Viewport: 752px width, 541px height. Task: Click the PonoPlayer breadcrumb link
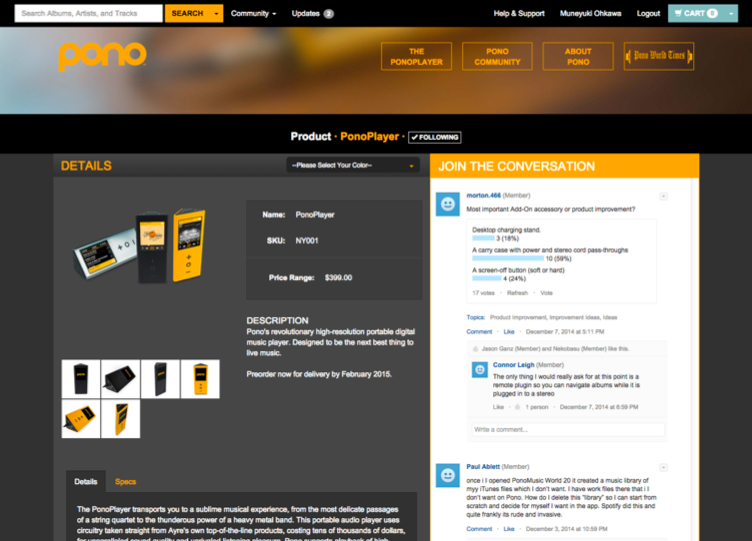(369, 137)
